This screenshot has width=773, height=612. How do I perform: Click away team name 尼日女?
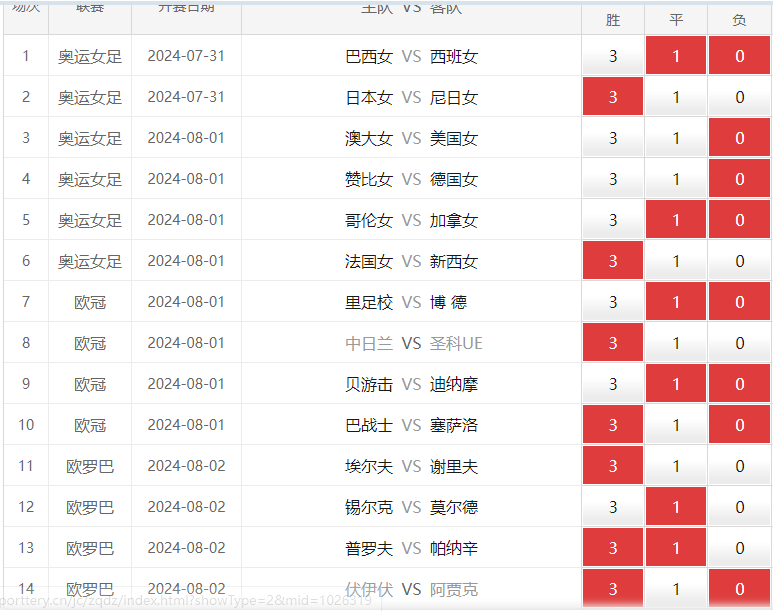454,98
